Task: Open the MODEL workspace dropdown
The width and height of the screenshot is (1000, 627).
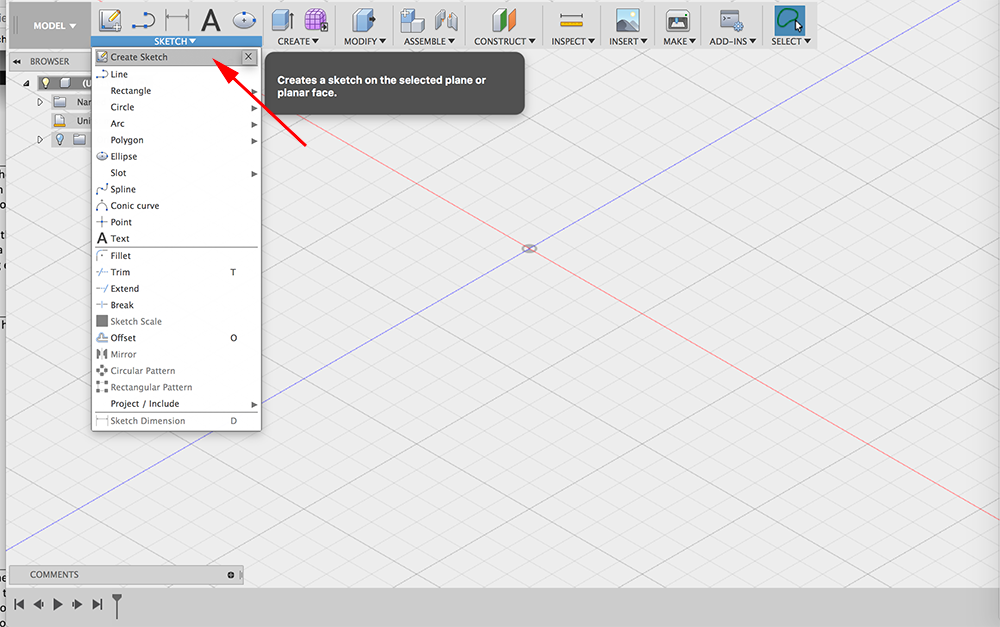Action: pyautogui.click(x=54, y=26)
